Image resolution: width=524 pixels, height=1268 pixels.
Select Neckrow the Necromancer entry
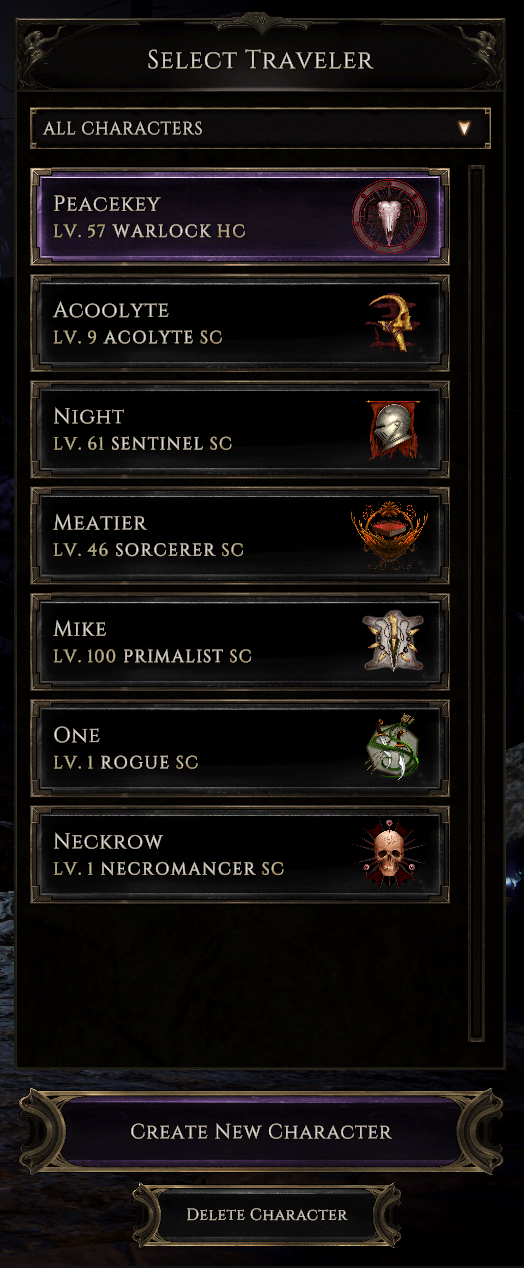click(x=240, y=855)
